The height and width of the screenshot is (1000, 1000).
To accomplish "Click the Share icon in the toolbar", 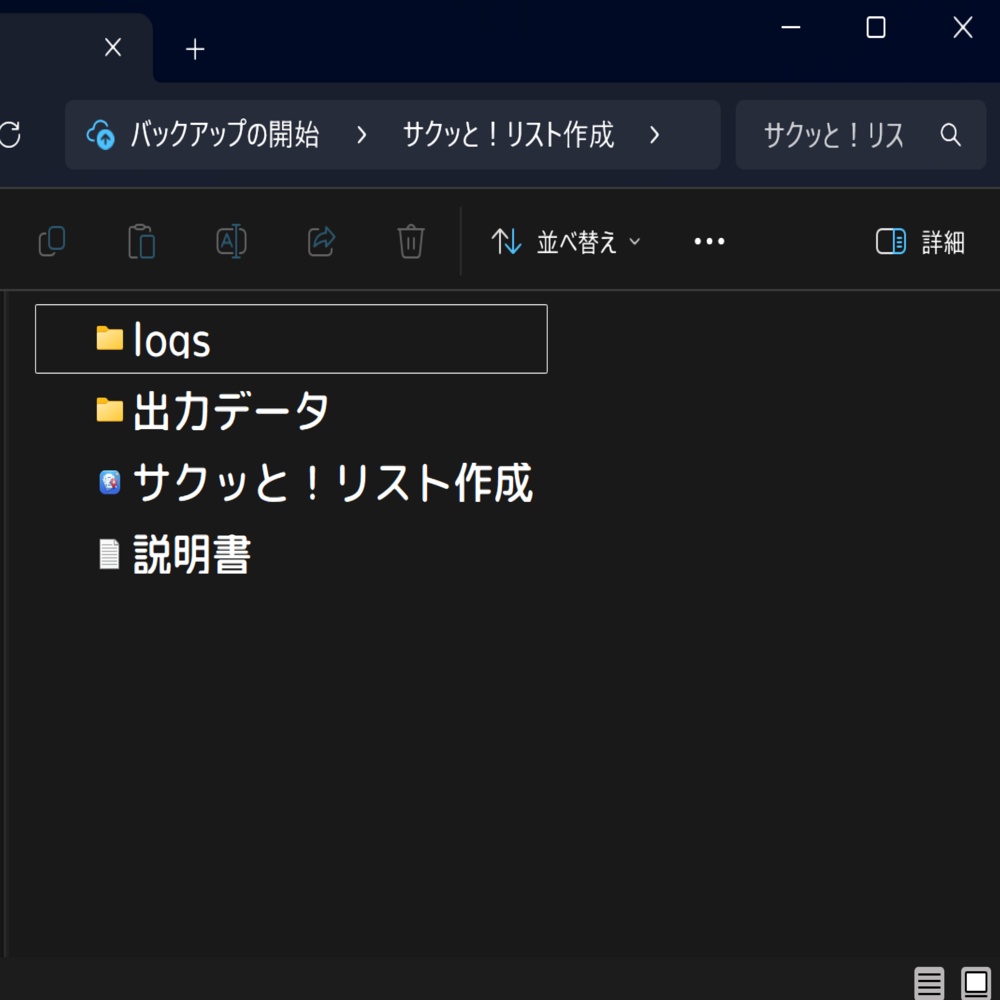I will click(320, 241).
